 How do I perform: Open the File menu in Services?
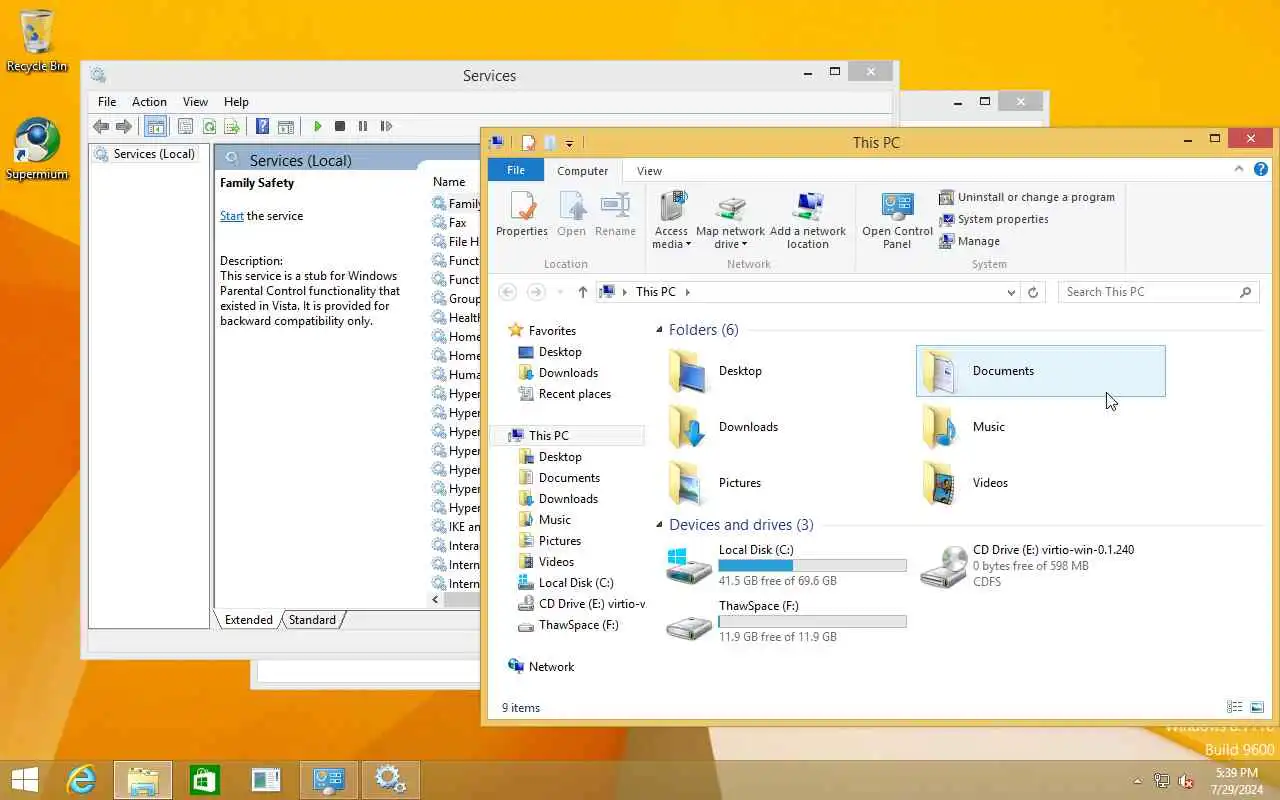[107, 102]
